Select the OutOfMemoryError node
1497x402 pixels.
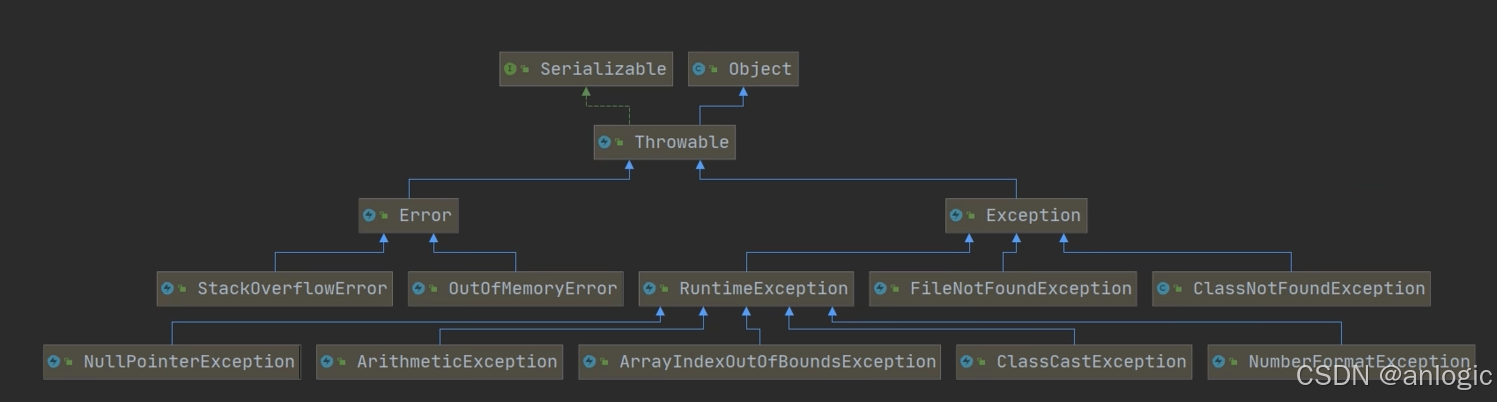point(516,288)
